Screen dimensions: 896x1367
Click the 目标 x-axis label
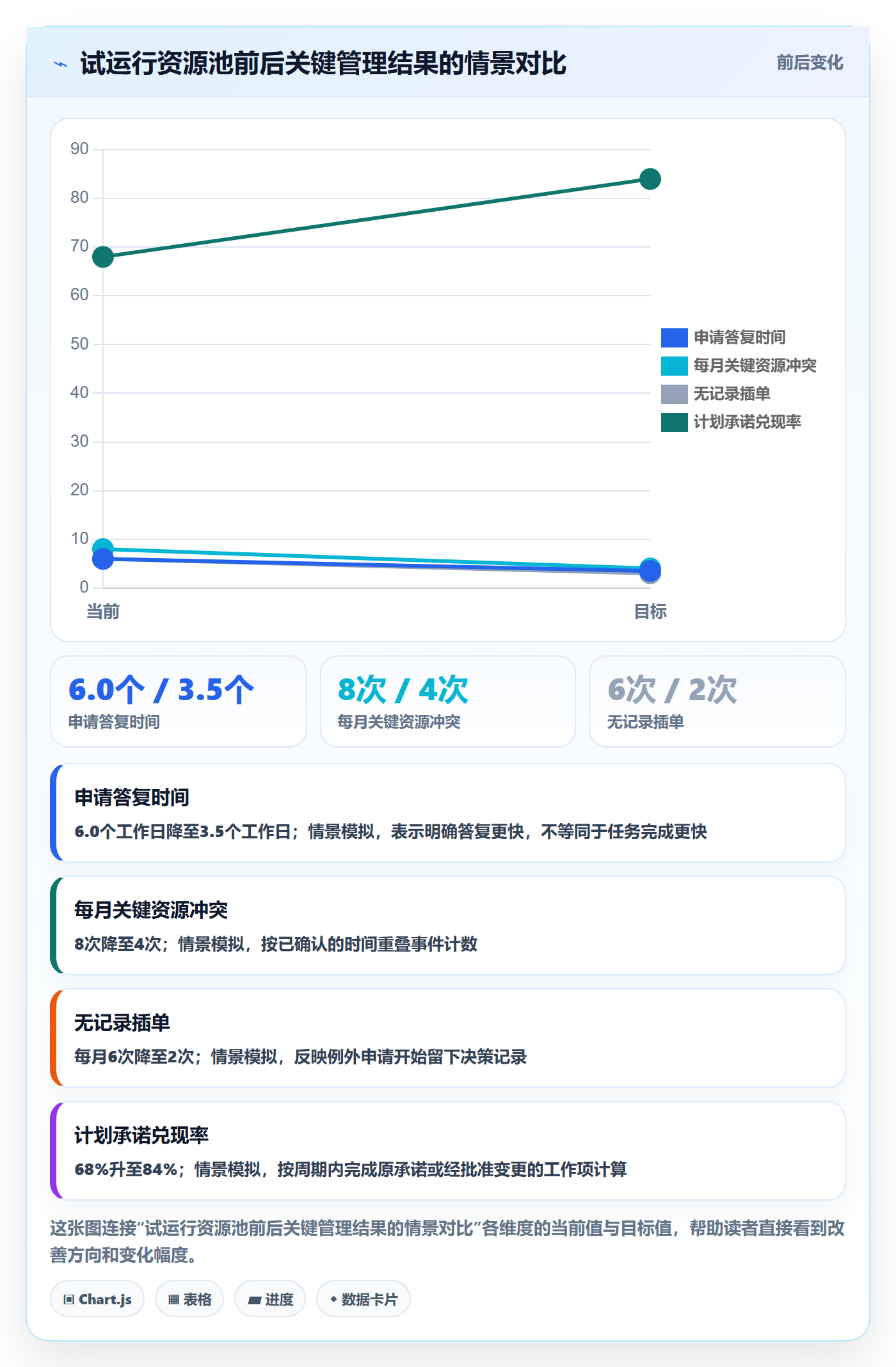pos(650,612)
